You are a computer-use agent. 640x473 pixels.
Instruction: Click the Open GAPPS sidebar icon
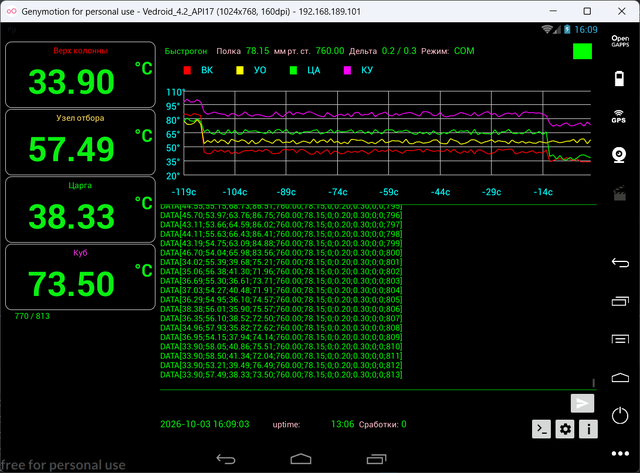coord(620,41)
